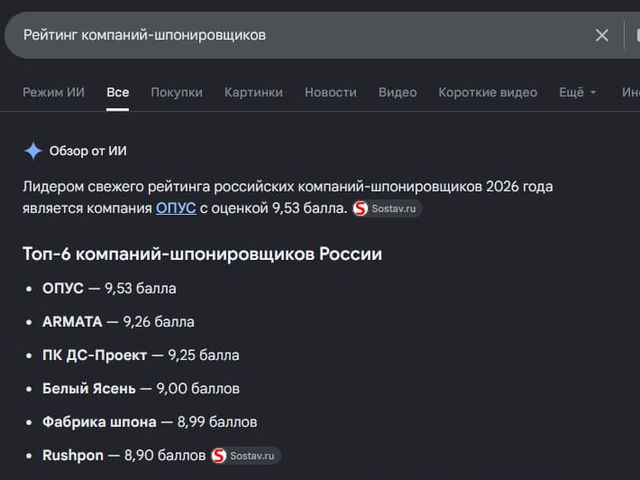Open the 'Покупки' tab
The height and width of the screenshot is (480, 640).
coord(177,92)
